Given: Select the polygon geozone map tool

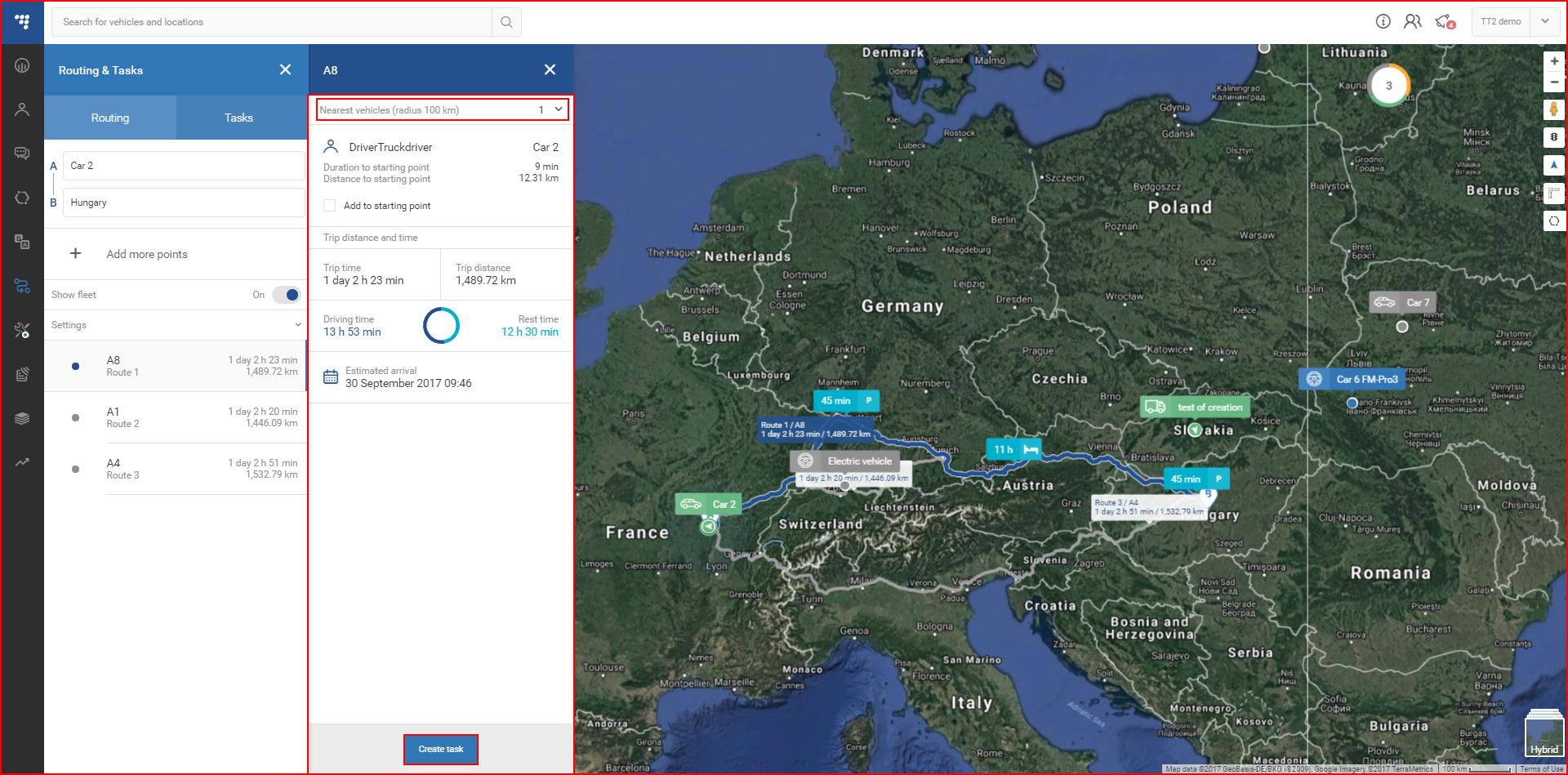Looking at the screenshot, I should (1554, 220).
